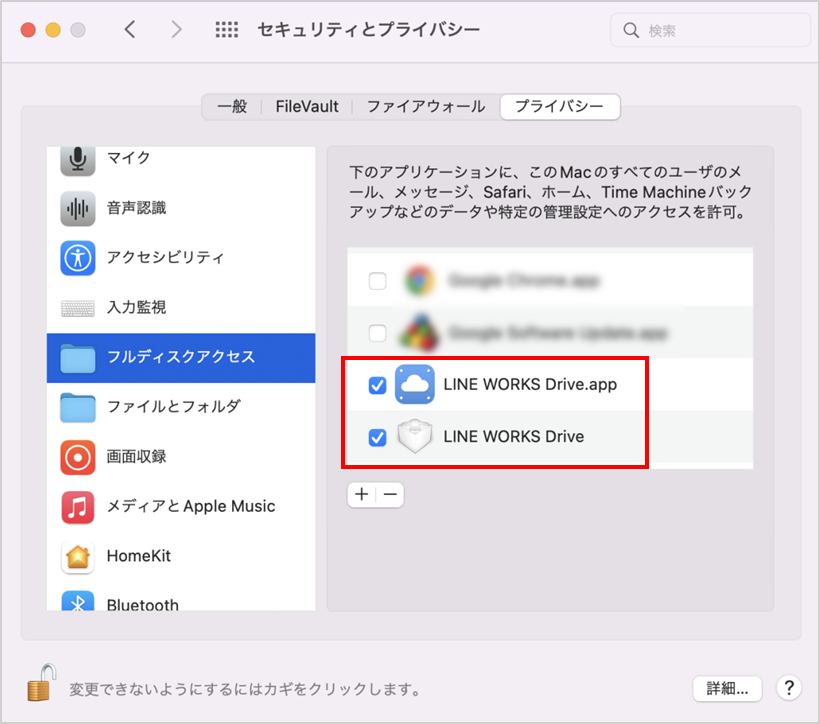Screen dimensions: 820x724
Task: Switch to the FileVault tab
Action: pyautogui.click(x=307, y=106)
